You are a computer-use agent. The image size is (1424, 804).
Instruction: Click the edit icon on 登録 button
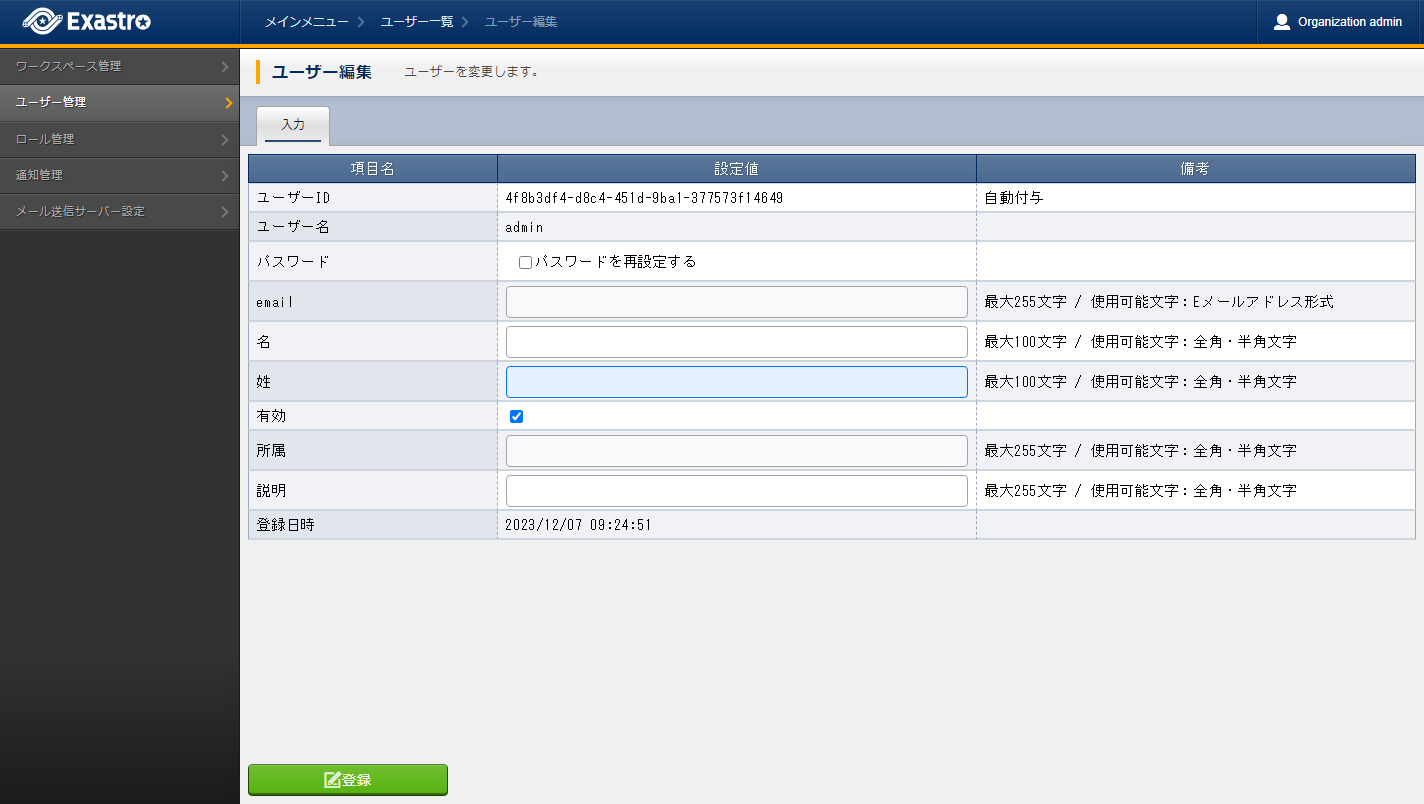point(332,780)
